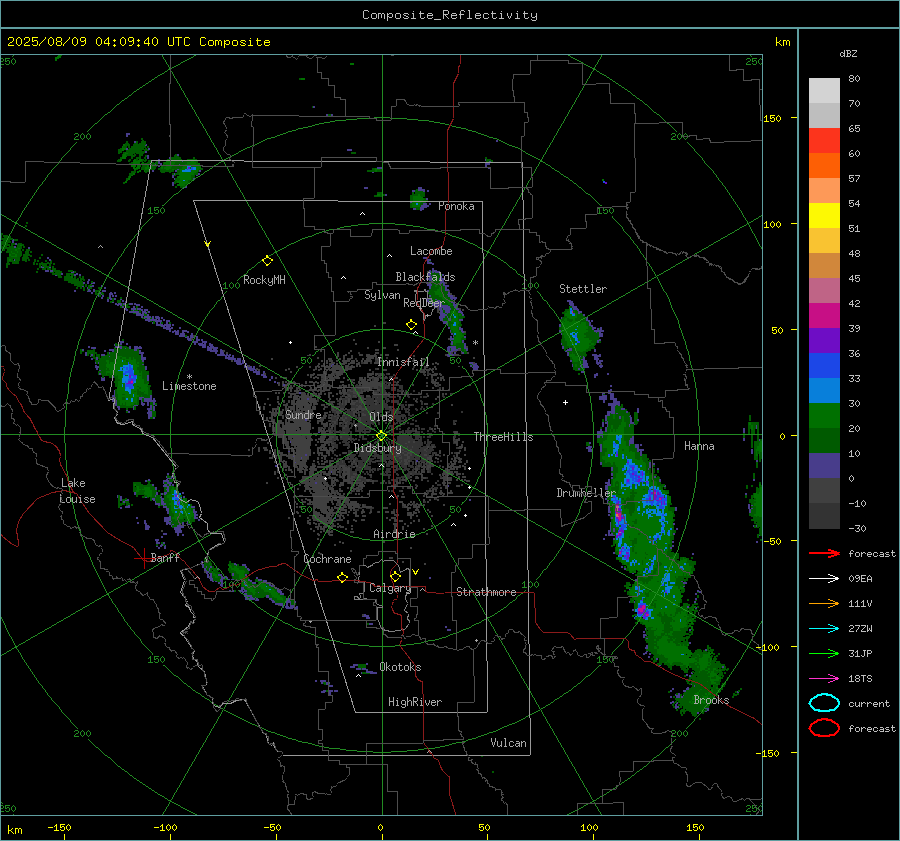
Task: Click the Cochrane town label
Action: [x=327, y=559]
